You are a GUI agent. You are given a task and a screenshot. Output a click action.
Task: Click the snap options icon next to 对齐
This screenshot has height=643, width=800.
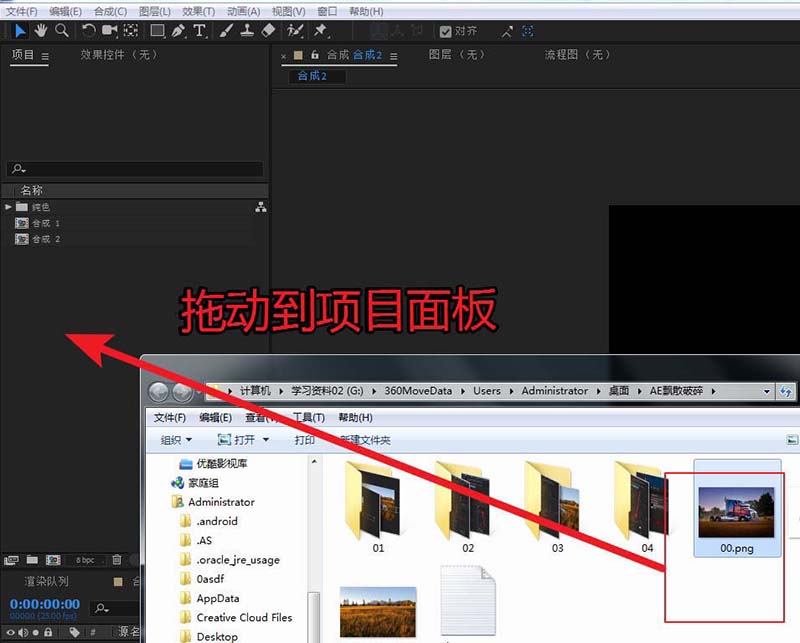507,32
